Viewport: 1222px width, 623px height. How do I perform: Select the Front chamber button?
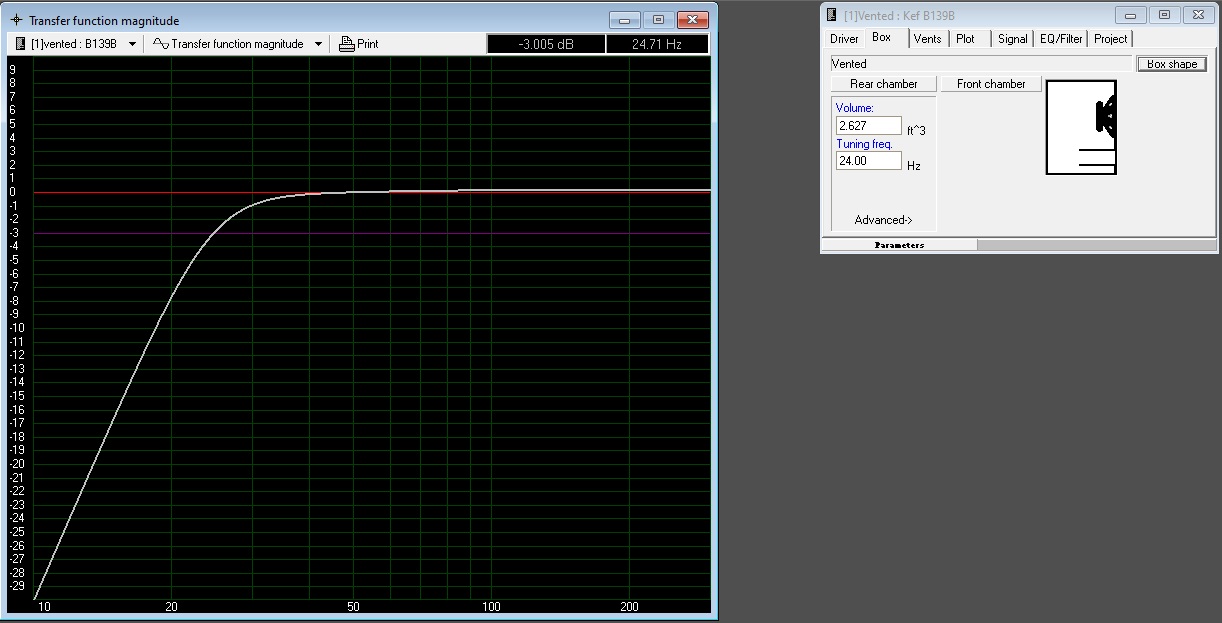point(991,84)
